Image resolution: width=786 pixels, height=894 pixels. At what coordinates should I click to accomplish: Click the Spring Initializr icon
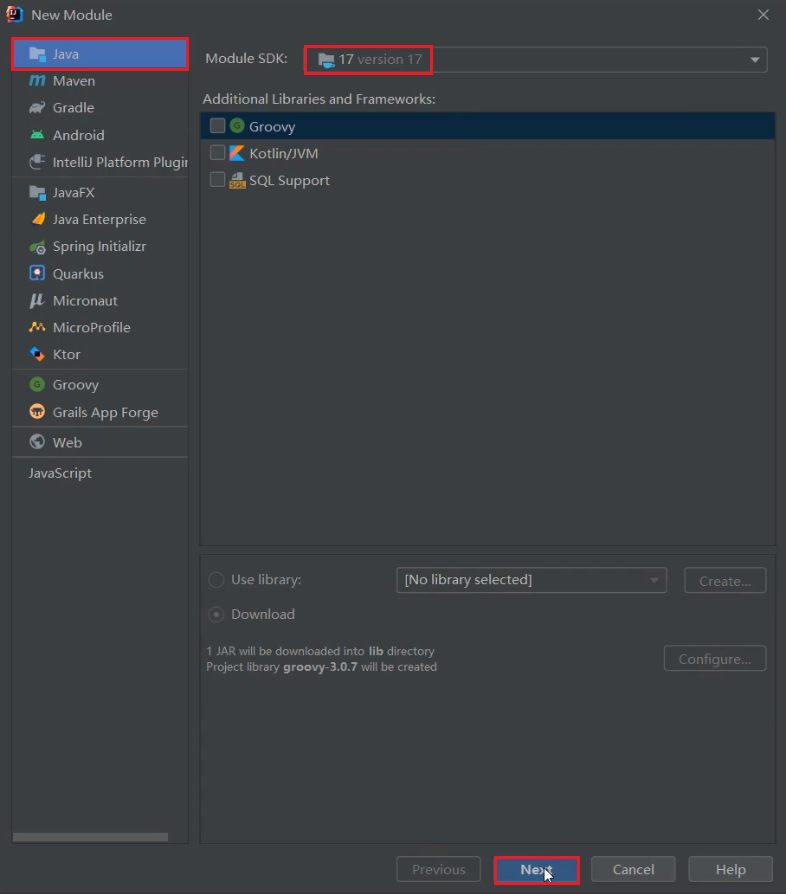(37, 247)
